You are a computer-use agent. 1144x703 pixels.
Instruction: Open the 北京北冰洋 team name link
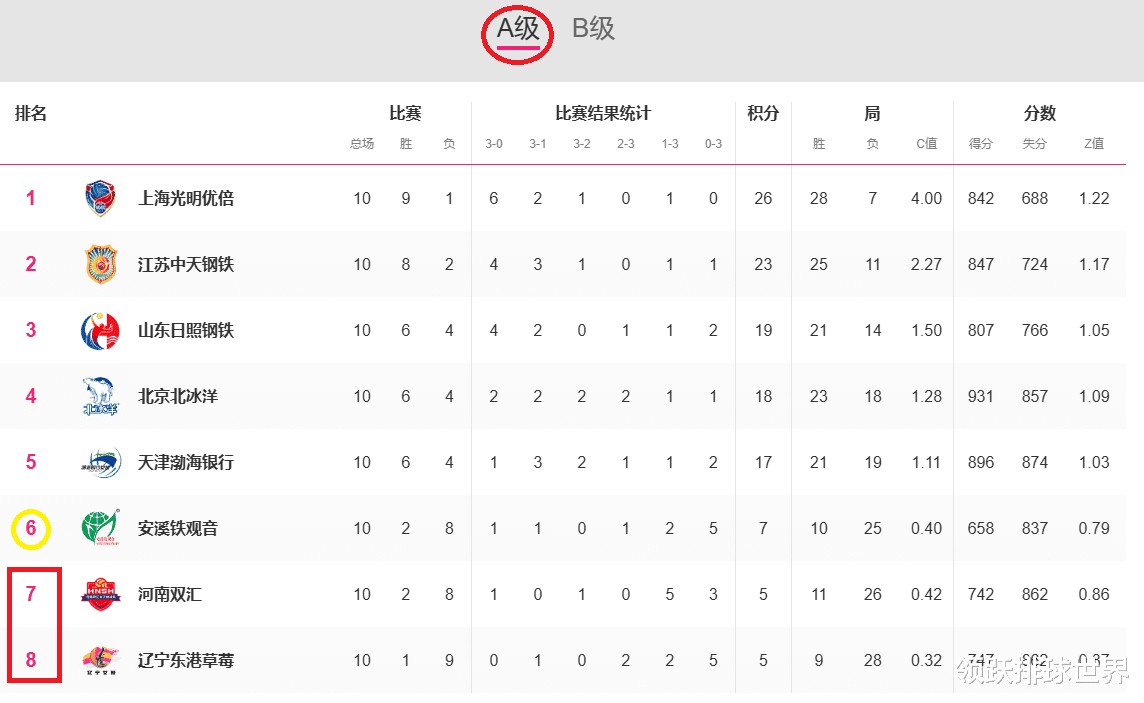(178, 396)
